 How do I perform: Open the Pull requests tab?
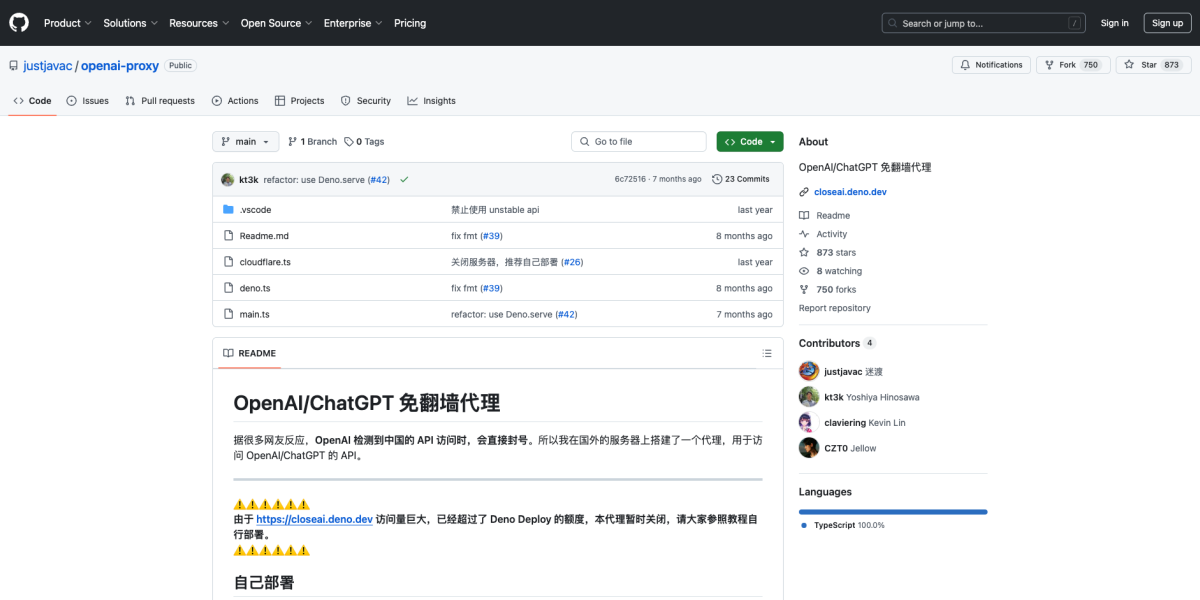(x=159, y=100)
